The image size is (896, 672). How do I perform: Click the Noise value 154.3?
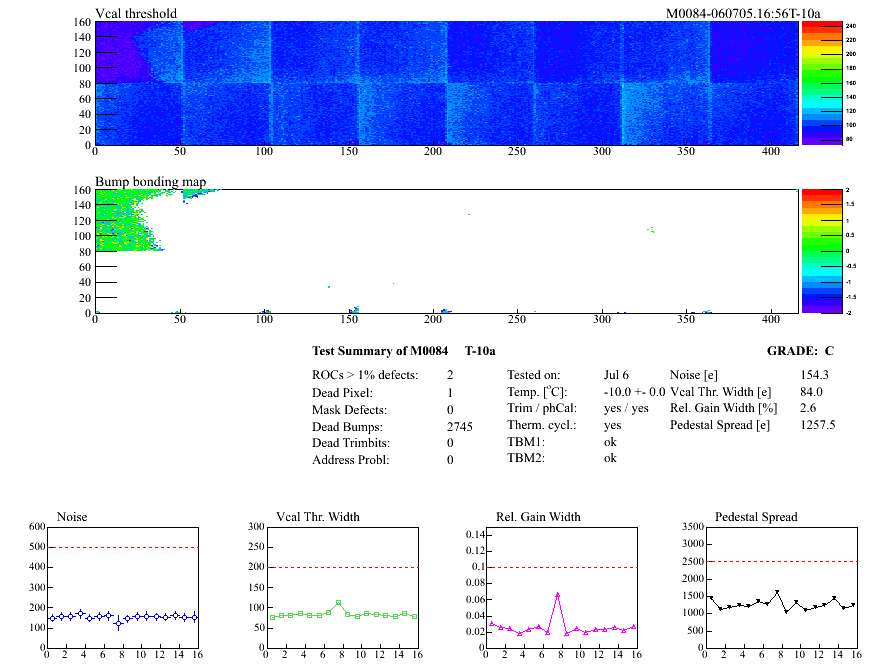[814, 375]
